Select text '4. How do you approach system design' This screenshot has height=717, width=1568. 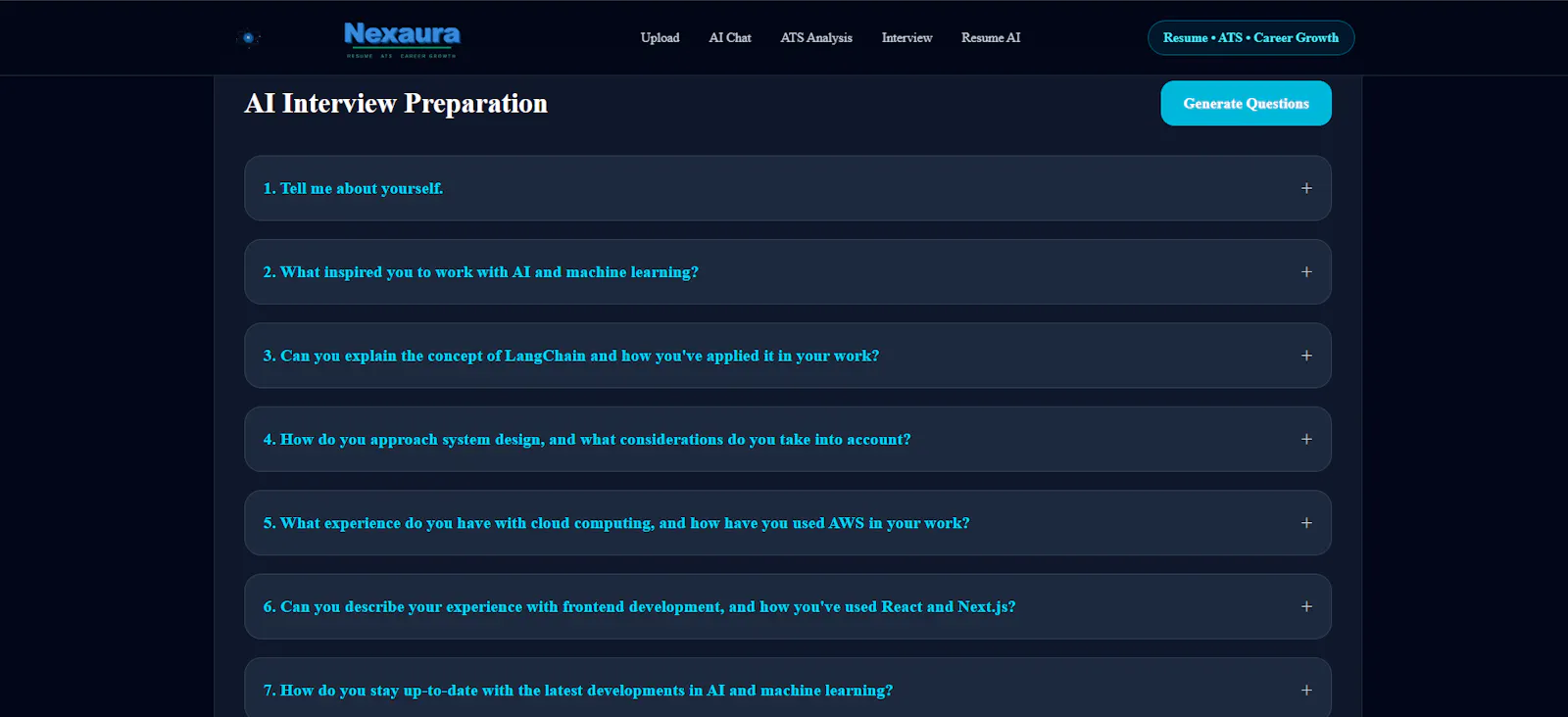click(x=403, y=440)
